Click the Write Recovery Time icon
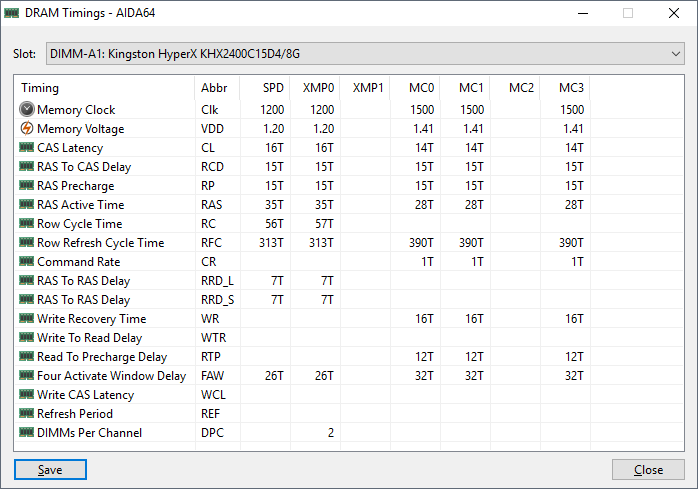 [27, 319]
